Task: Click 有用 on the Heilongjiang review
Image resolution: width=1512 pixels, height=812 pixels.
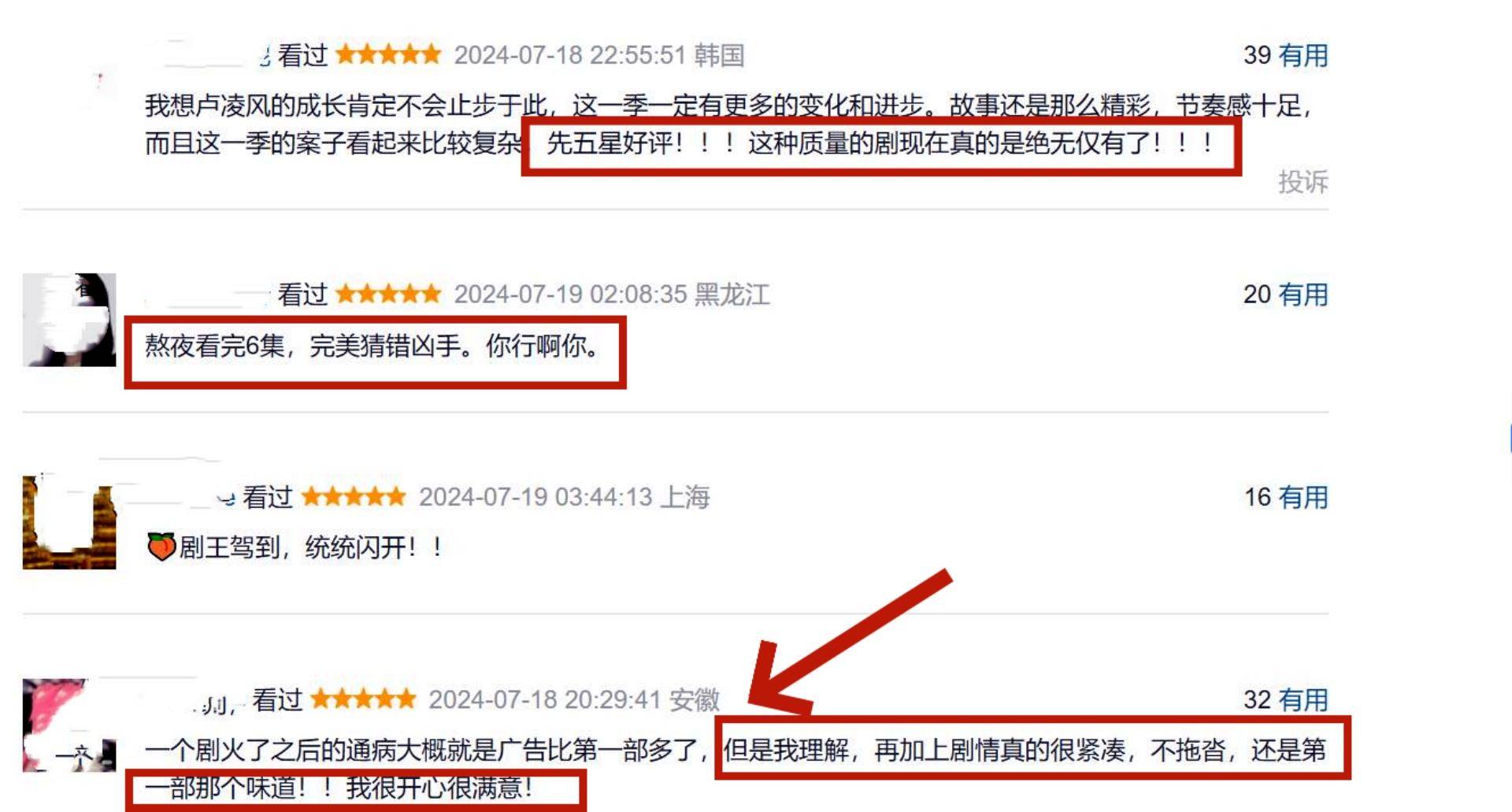Action: tap(1303, 295)
